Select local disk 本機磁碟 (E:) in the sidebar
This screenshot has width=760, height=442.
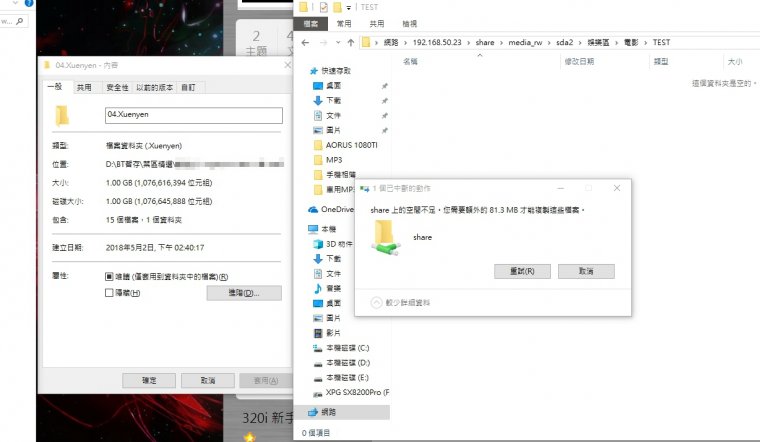(347, 378)
